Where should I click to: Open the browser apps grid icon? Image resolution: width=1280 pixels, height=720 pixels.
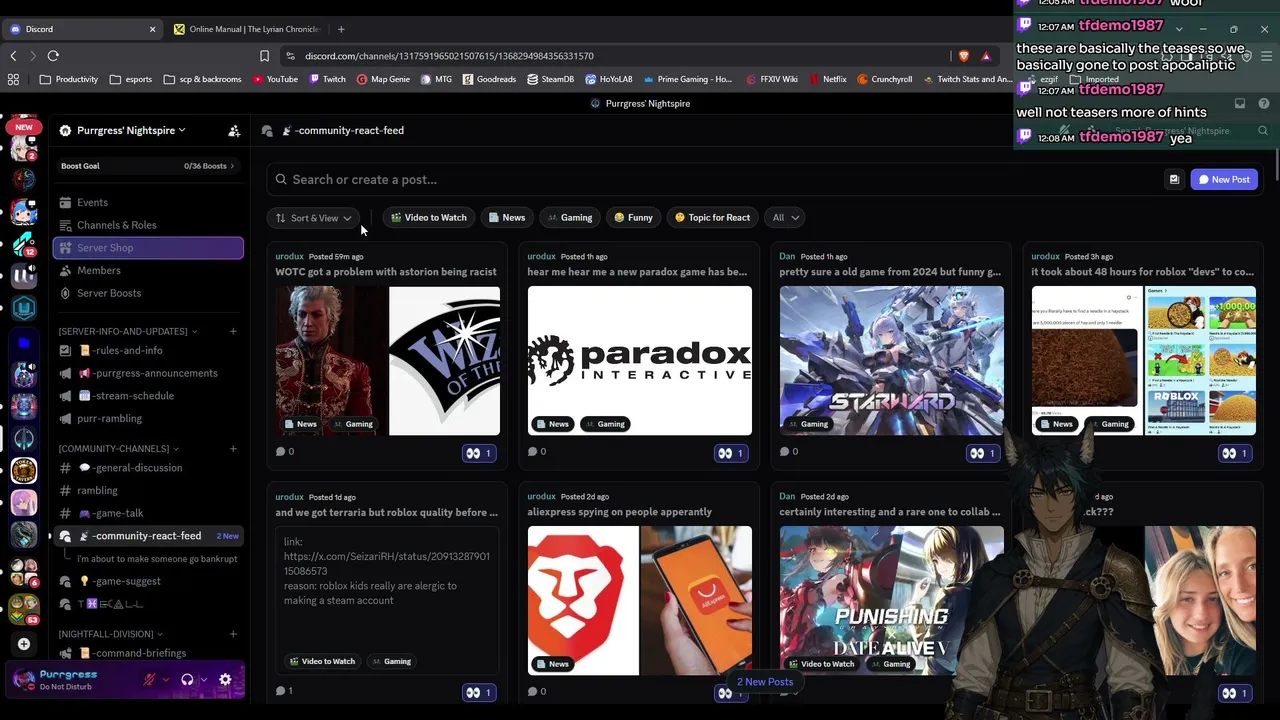point(13,79)
